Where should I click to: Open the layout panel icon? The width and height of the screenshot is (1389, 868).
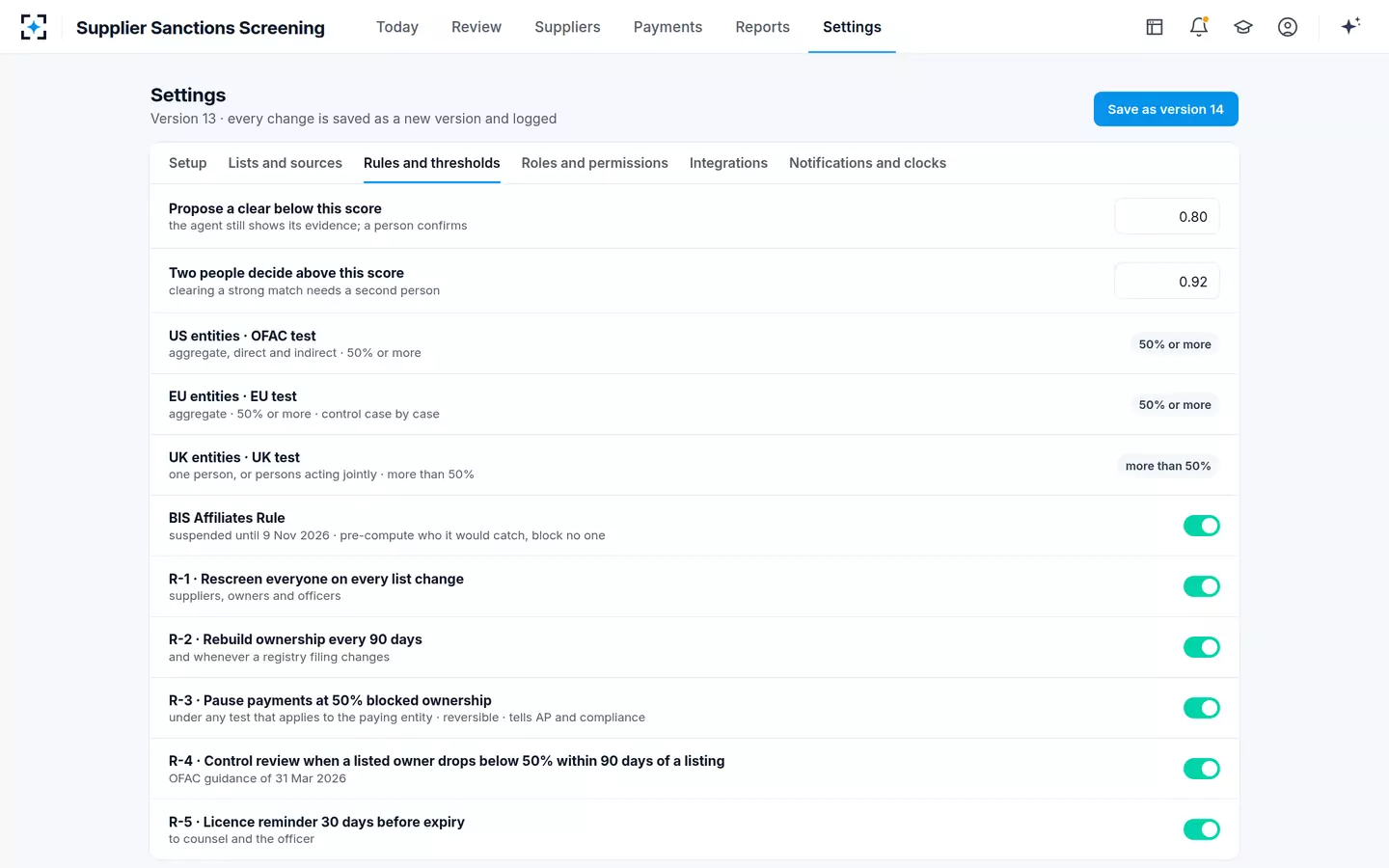click(1155, 27)
